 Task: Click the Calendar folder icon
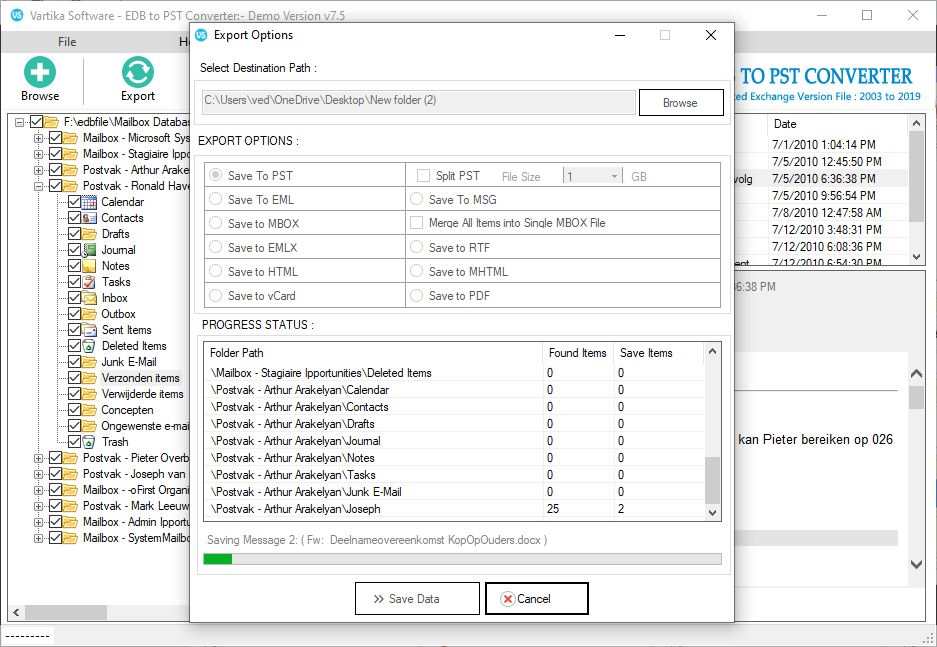[90, 202]
